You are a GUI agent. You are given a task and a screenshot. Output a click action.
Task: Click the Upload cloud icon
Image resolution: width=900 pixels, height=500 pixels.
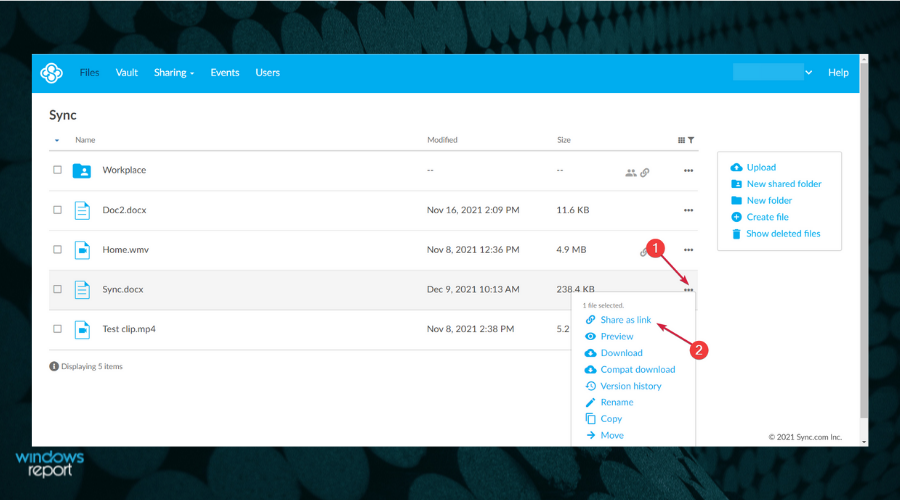pyautogui.click(x=736, y=167)
